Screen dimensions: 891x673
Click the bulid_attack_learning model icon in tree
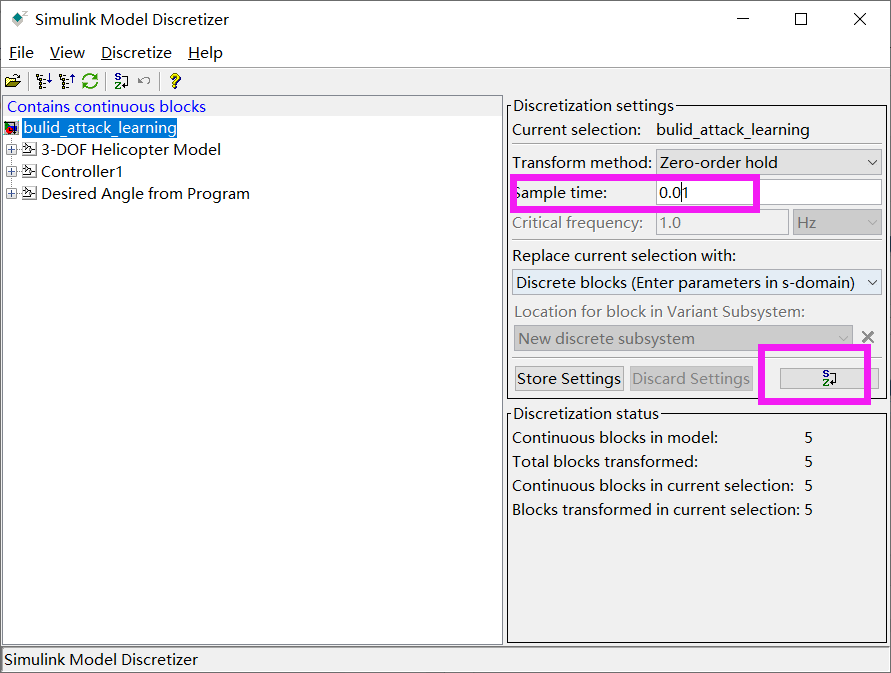pos(11,128)
